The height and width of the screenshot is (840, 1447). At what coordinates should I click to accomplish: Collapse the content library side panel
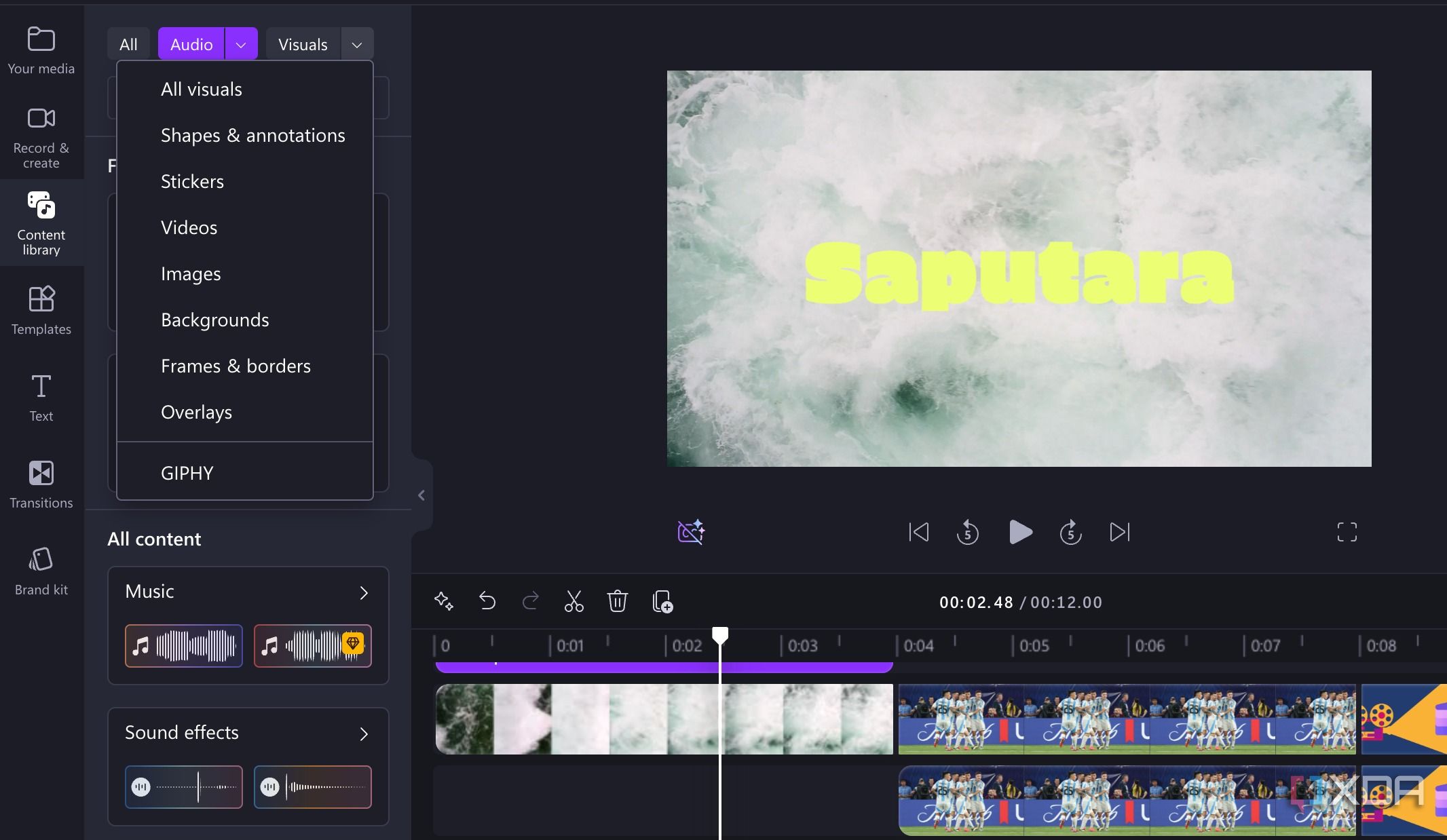pyautogui.click(x=421, y=495)
